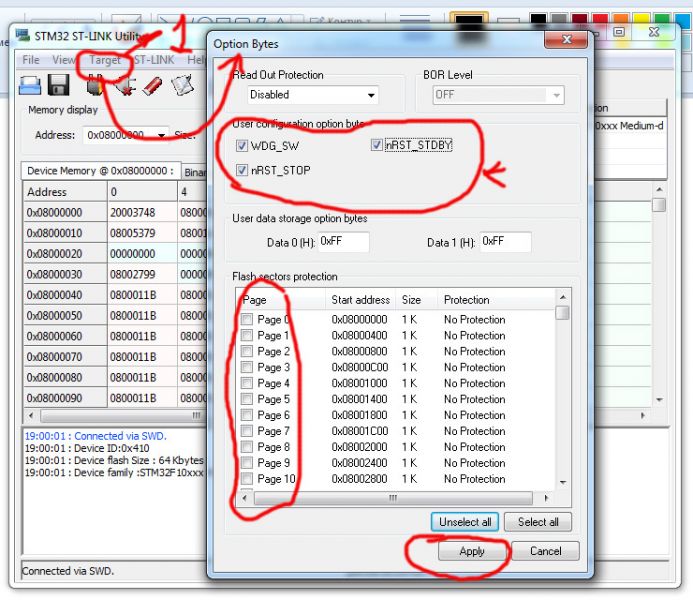Select the Device Memory tab
The height and width of the screenshot is (600, 693).
coord(101,171)
